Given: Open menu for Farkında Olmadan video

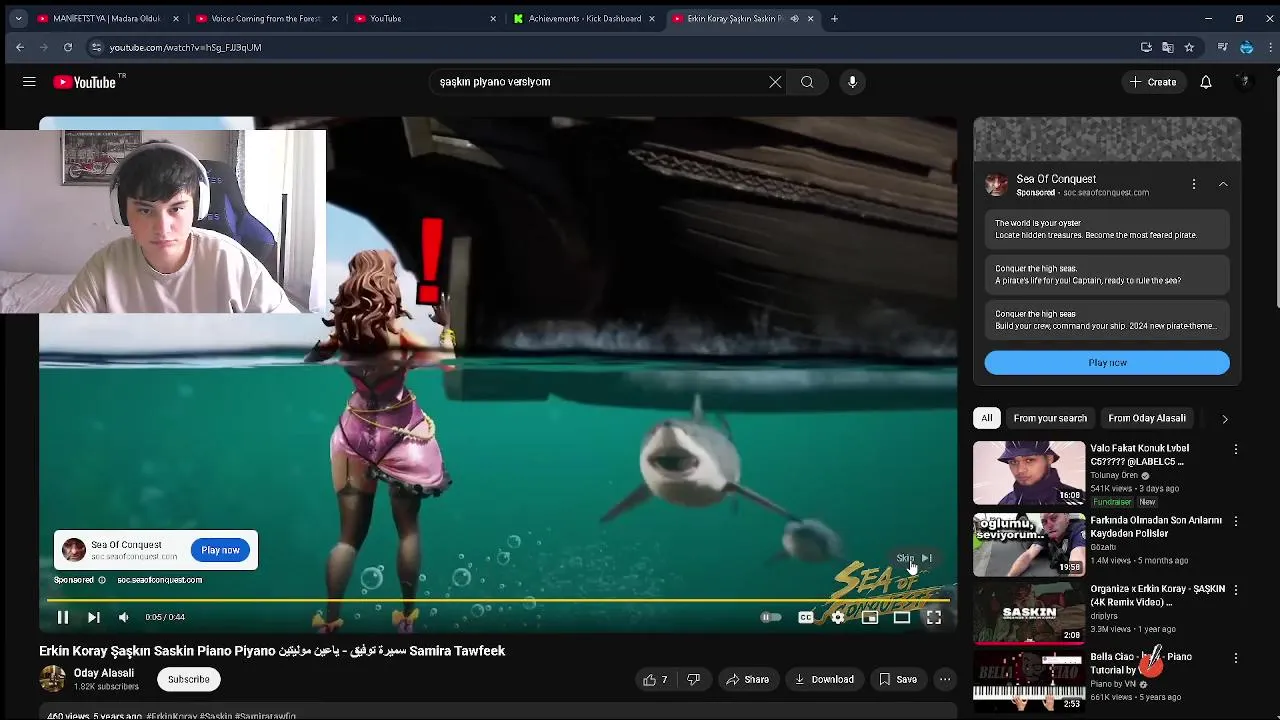Looking at the screenshot, I should 1236,522.
